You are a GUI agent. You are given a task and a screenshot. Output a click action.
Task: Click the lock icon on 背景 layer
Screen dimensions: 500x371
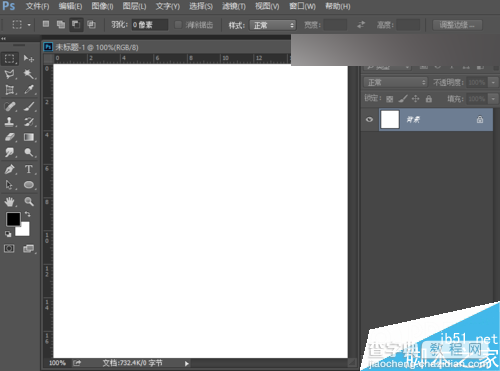(480, 119)
